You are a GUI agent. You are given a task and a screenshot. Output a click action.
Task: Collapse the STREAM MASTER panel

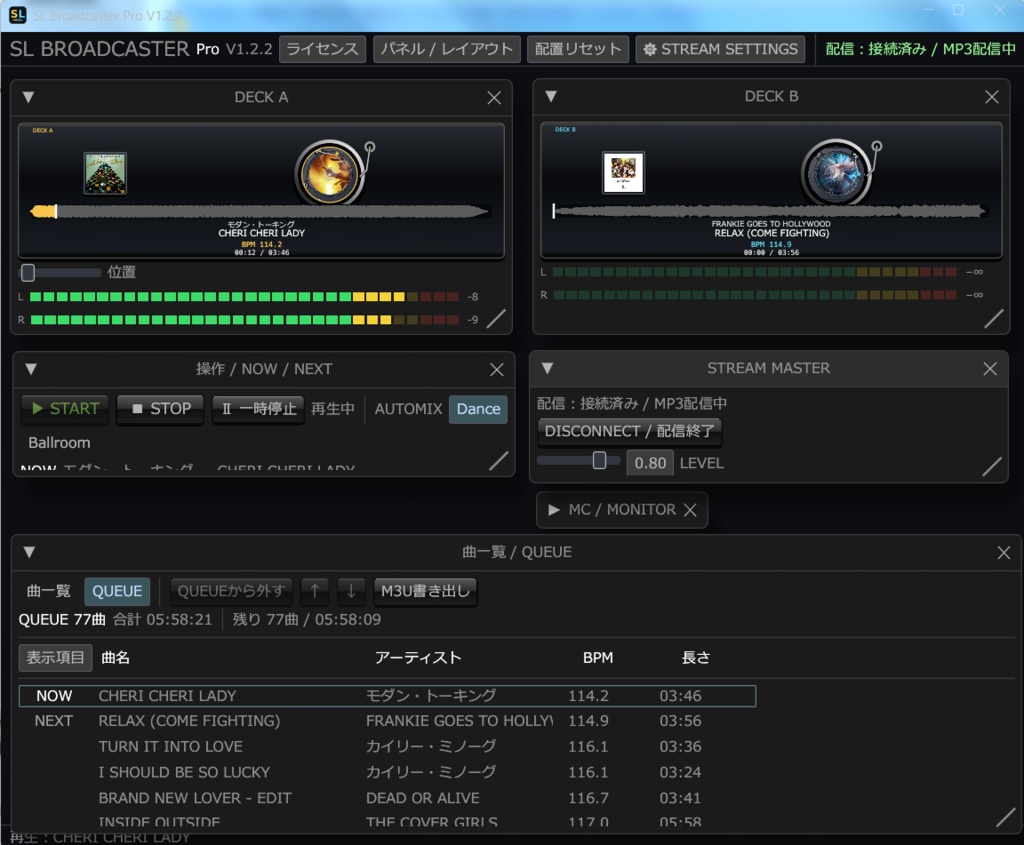[x=547, y=368]
